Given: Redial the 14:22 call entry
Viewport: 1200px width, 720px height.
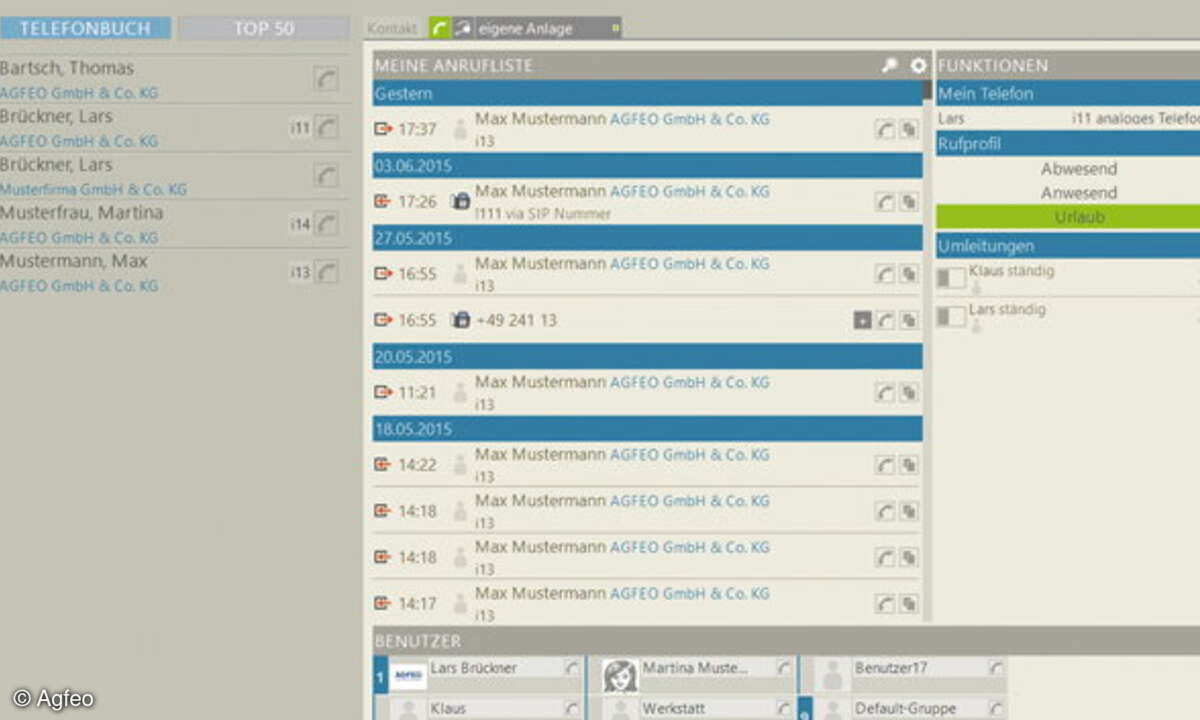Looking at the screenshot, I should coord(885,465).
